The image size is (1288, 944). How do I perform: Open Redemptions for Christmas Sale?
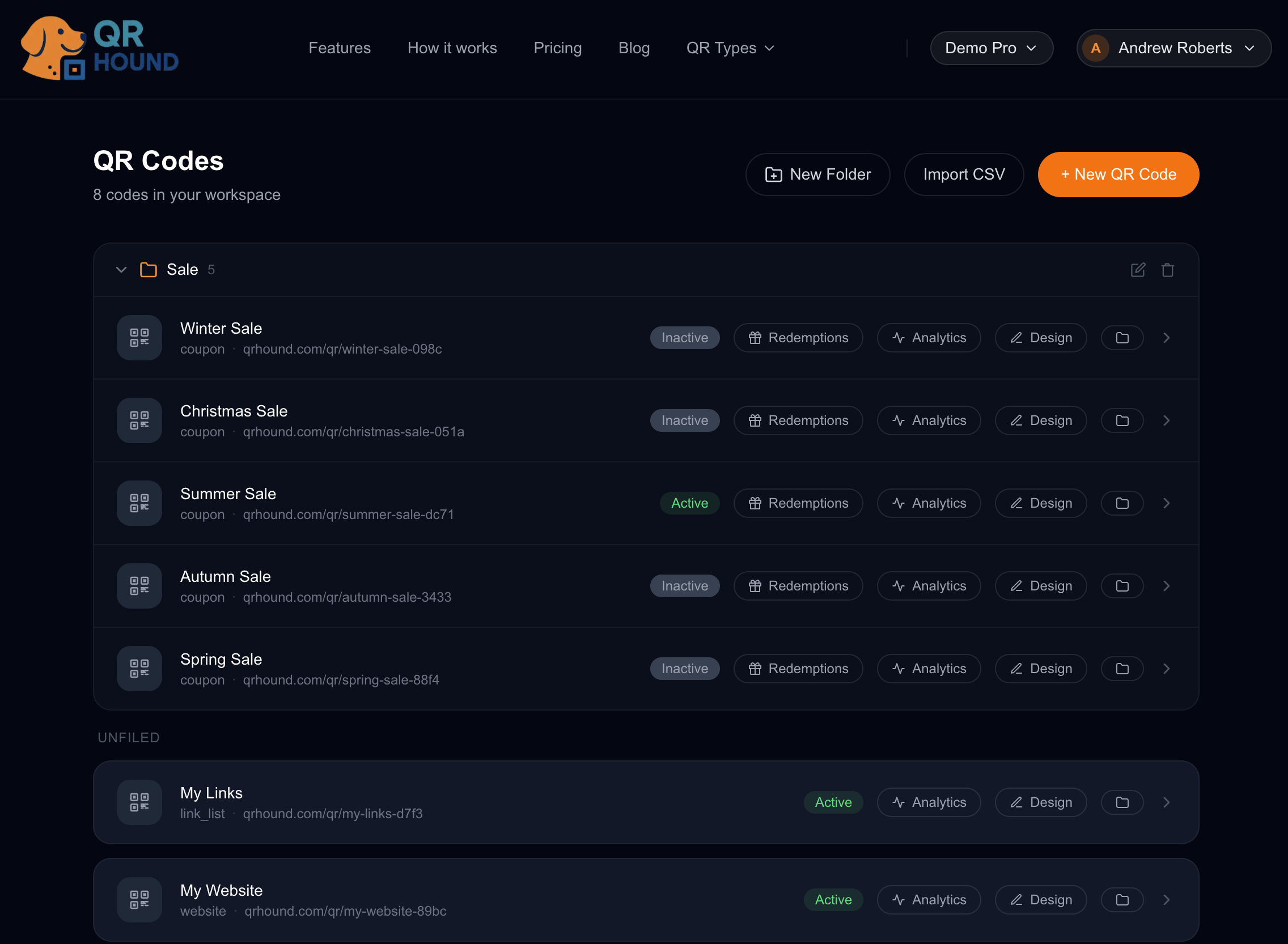click(x=798, y=420)
